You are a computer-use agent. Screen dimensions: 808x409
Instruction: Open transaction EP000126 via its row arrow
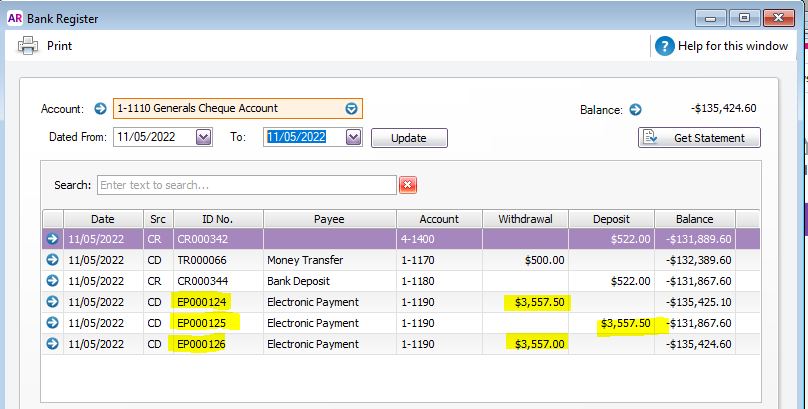[x=52, y=344]
